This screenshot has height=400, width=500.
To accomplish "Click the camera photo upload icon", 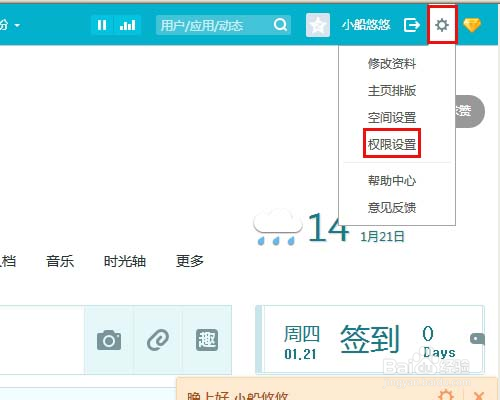I will (x=109, y=340).
